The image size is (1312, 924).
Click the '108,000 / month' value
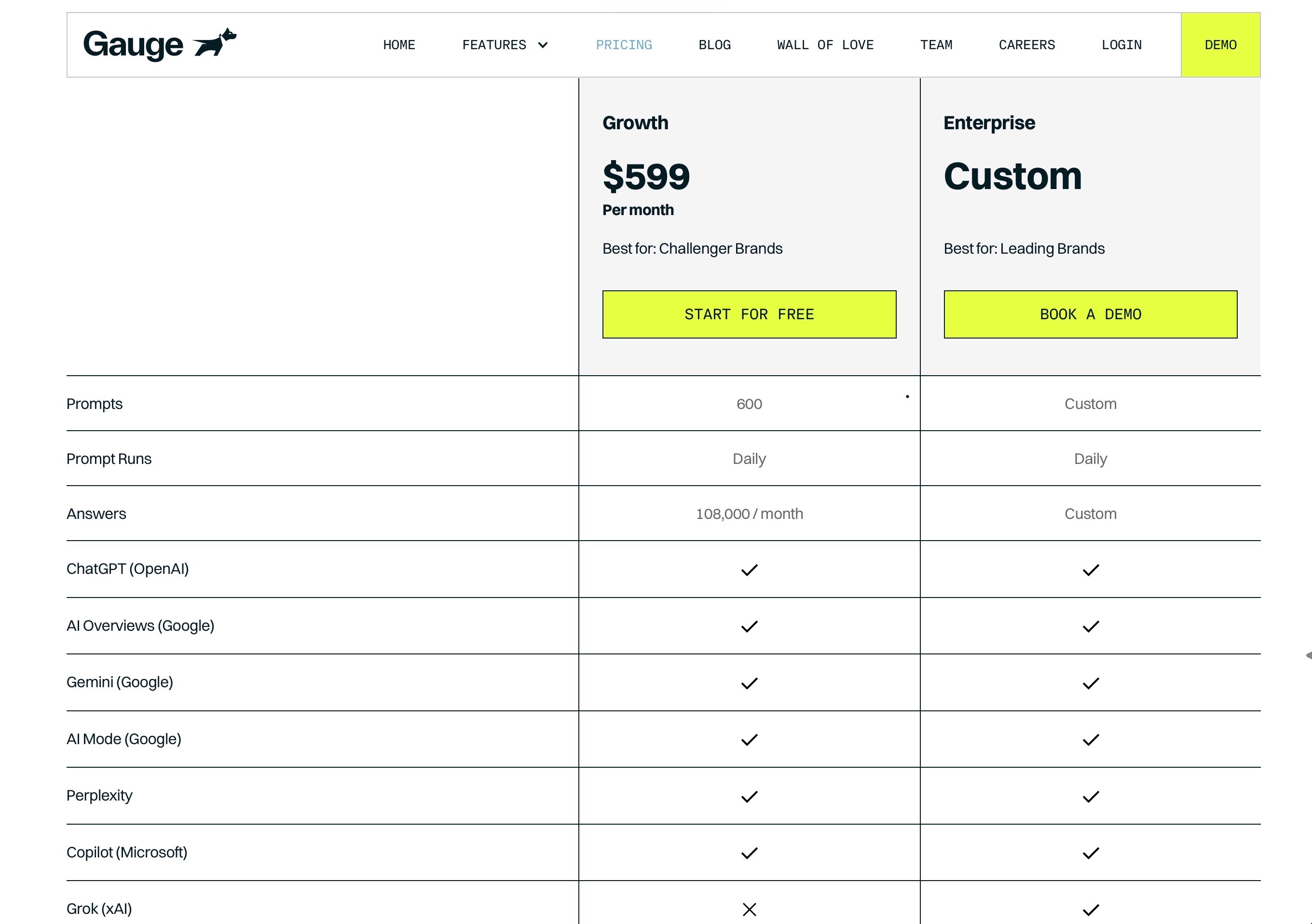pos(749,514)
